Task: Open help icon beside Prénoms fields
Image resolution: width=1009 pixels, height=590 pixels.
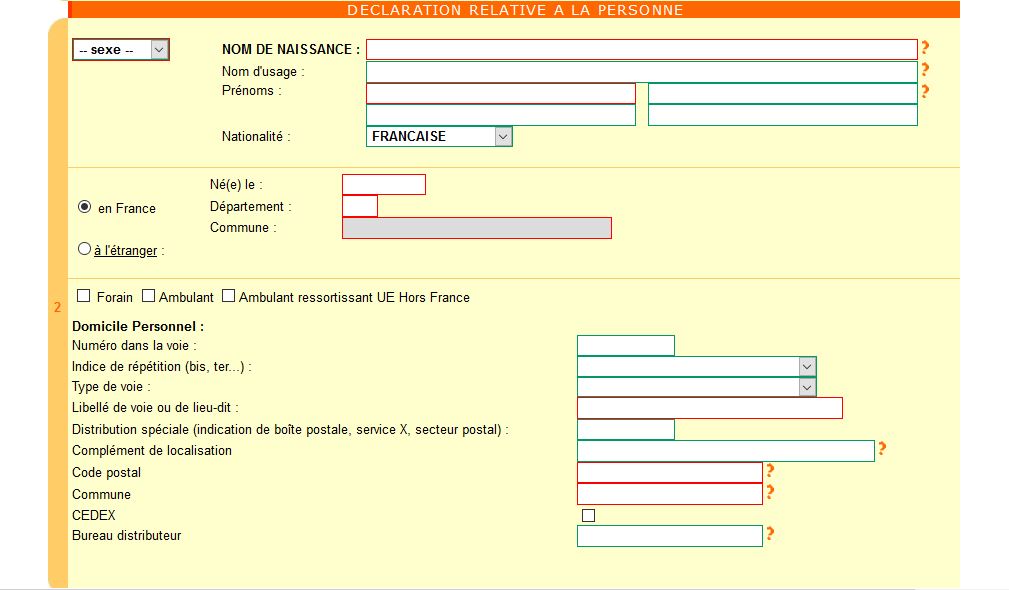Action: 925,91
